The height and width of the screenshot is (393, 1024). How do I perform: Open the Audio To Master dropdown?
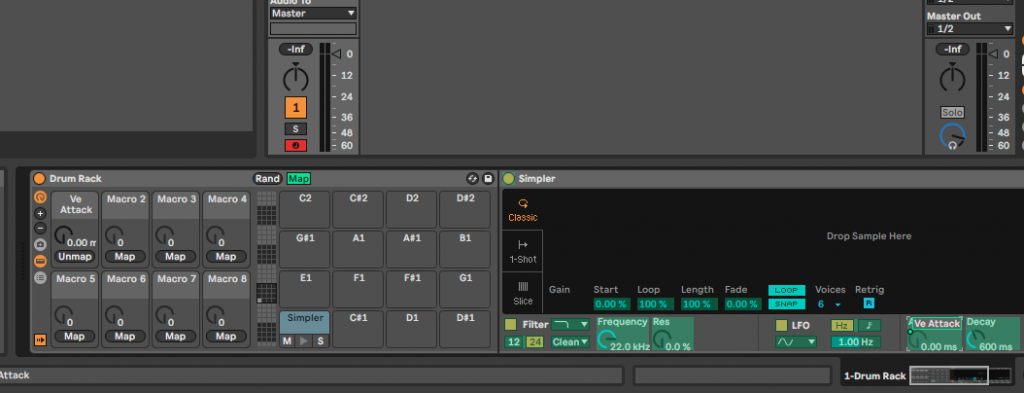313,13
